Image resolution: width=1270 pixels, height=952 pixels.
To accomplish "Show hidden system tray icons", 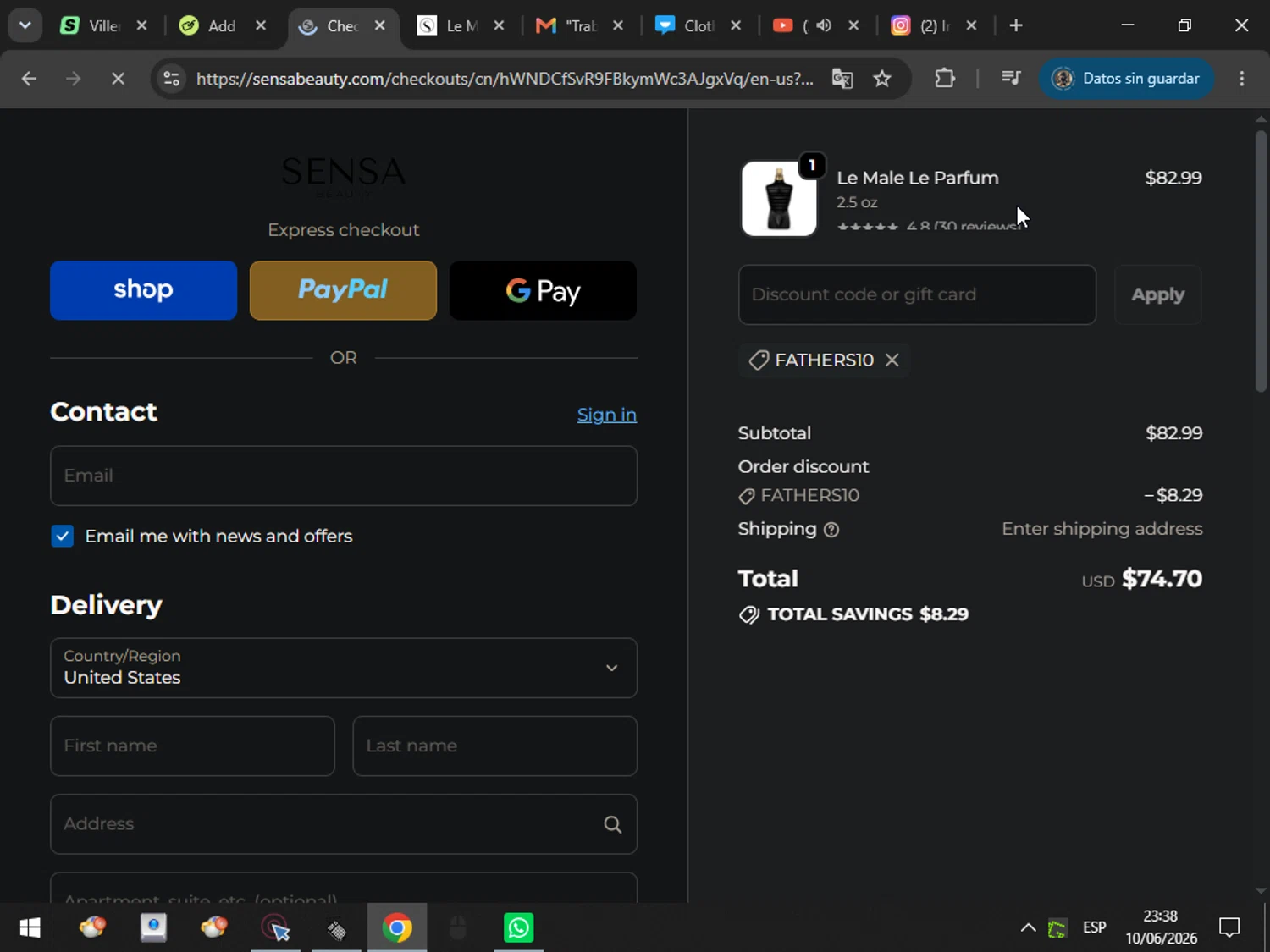I will (x=1028, y=927).
